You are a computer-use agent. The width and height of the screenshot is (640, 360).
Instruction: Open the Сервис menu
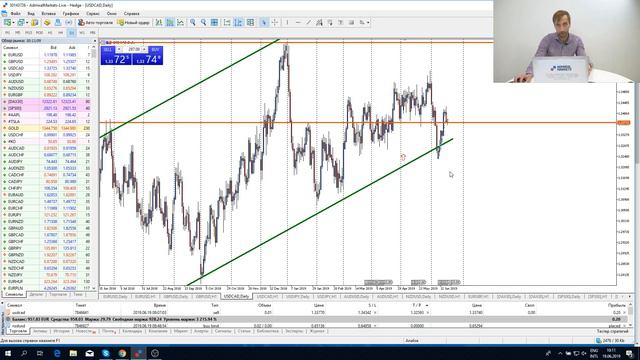93,13
